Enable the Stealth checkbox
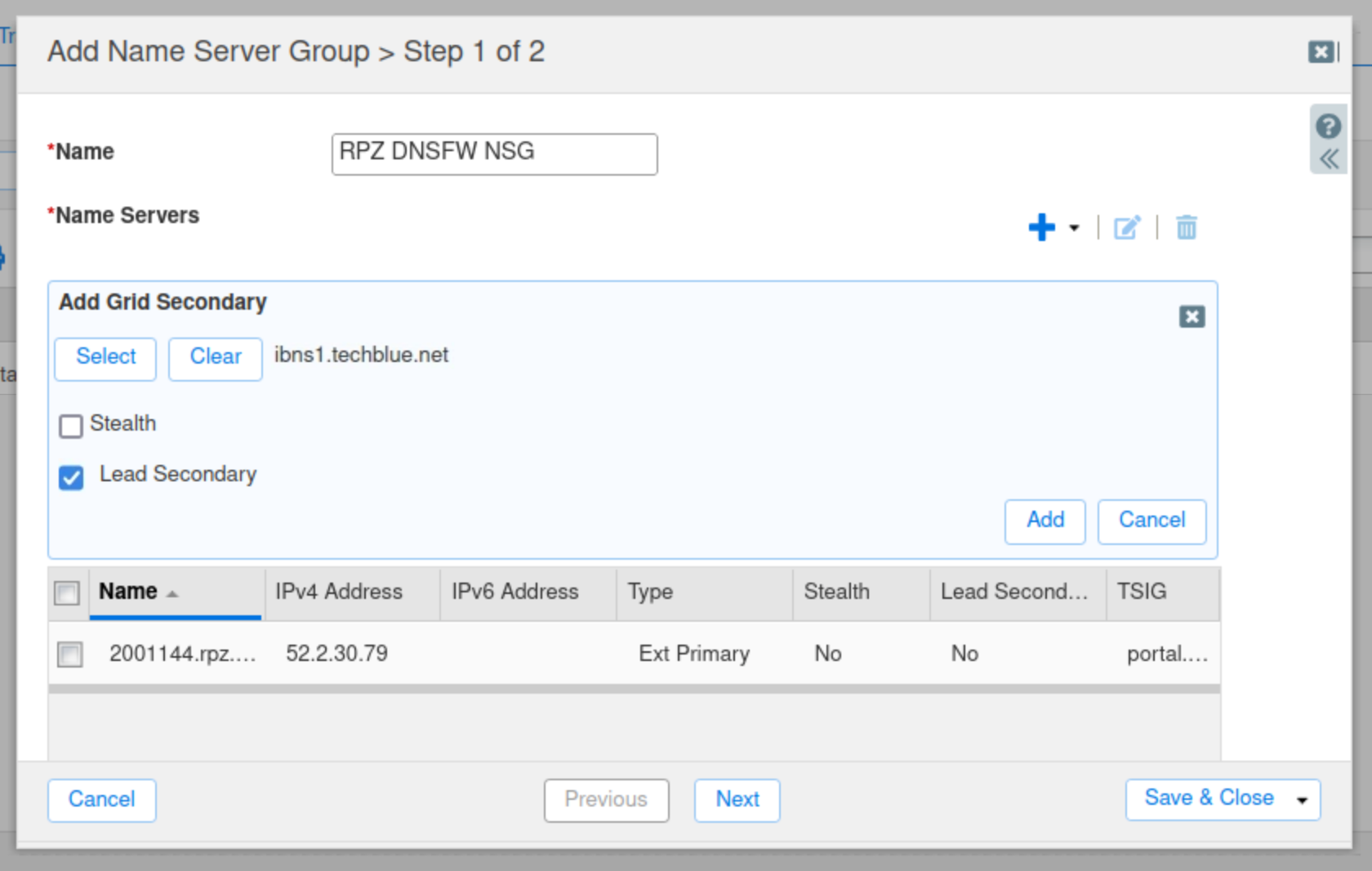Screen dimensions: 1372x871 71,426
